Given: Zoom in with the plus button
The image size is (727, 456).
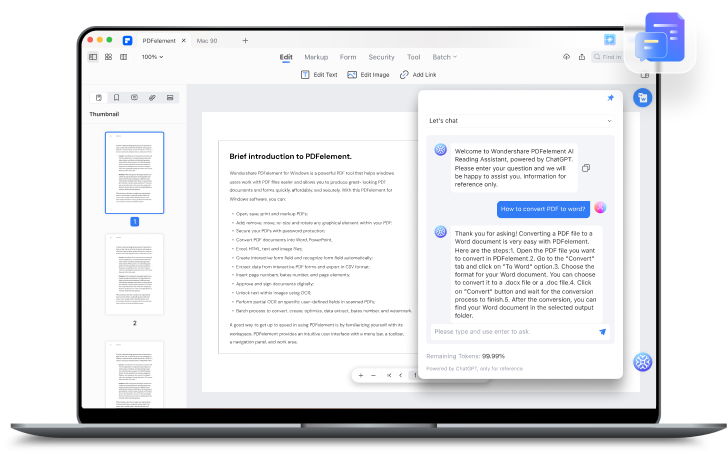Looking at the screenshot, I should pyautogui.click(x=361, y=375).
